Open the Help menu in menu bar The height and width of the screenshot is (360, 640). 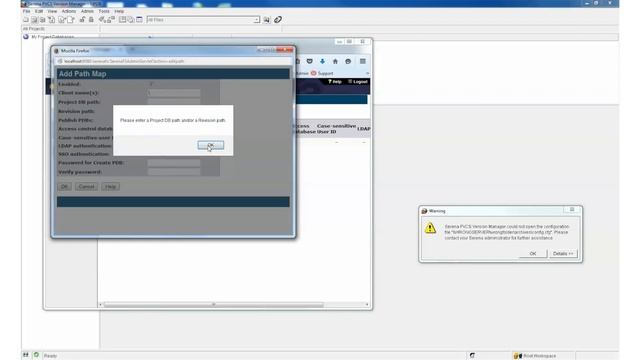coord(119,11)
